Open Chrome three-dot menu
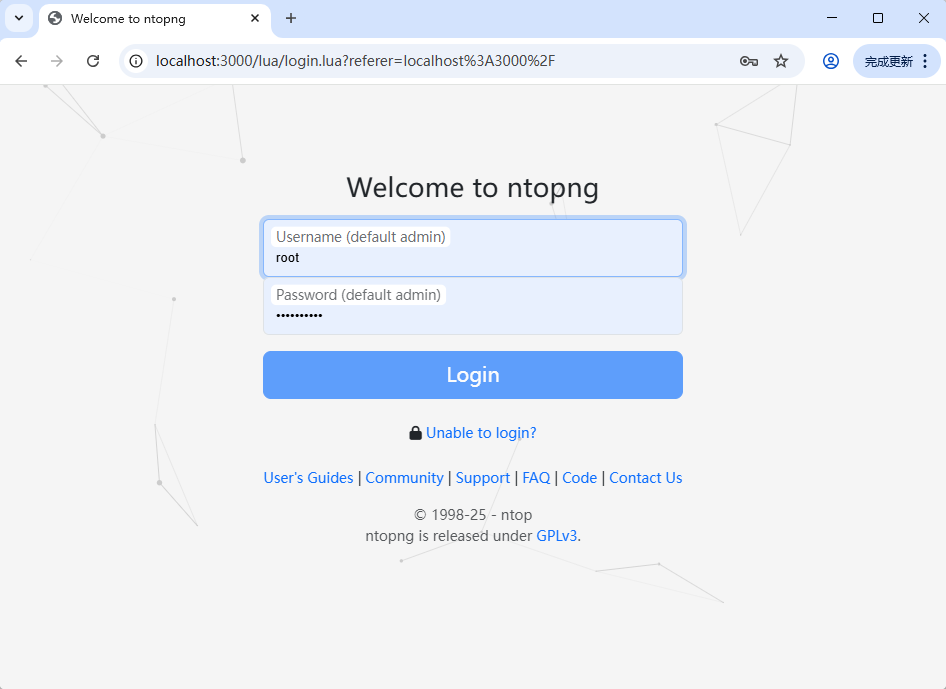The height and width of the screenshot is (689, 946). click(x=925, y=61)
